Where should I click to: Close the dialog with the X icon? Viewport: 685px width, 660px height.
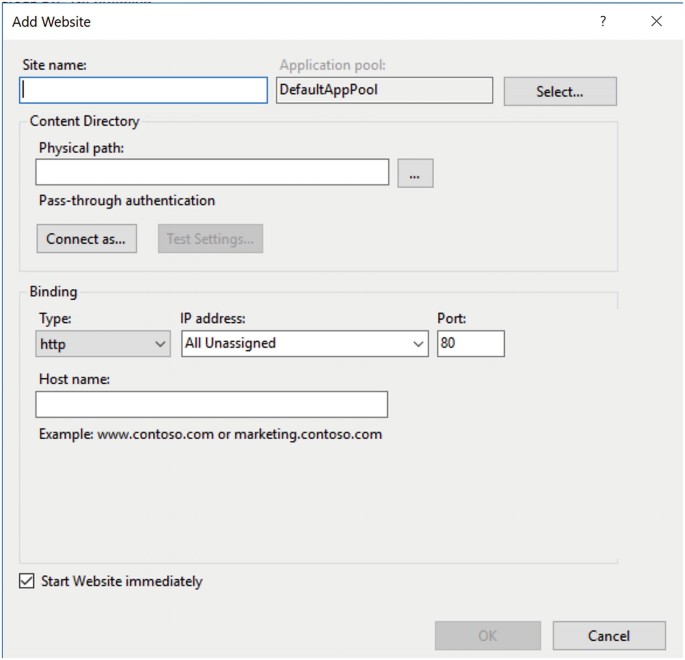(656, 21)
